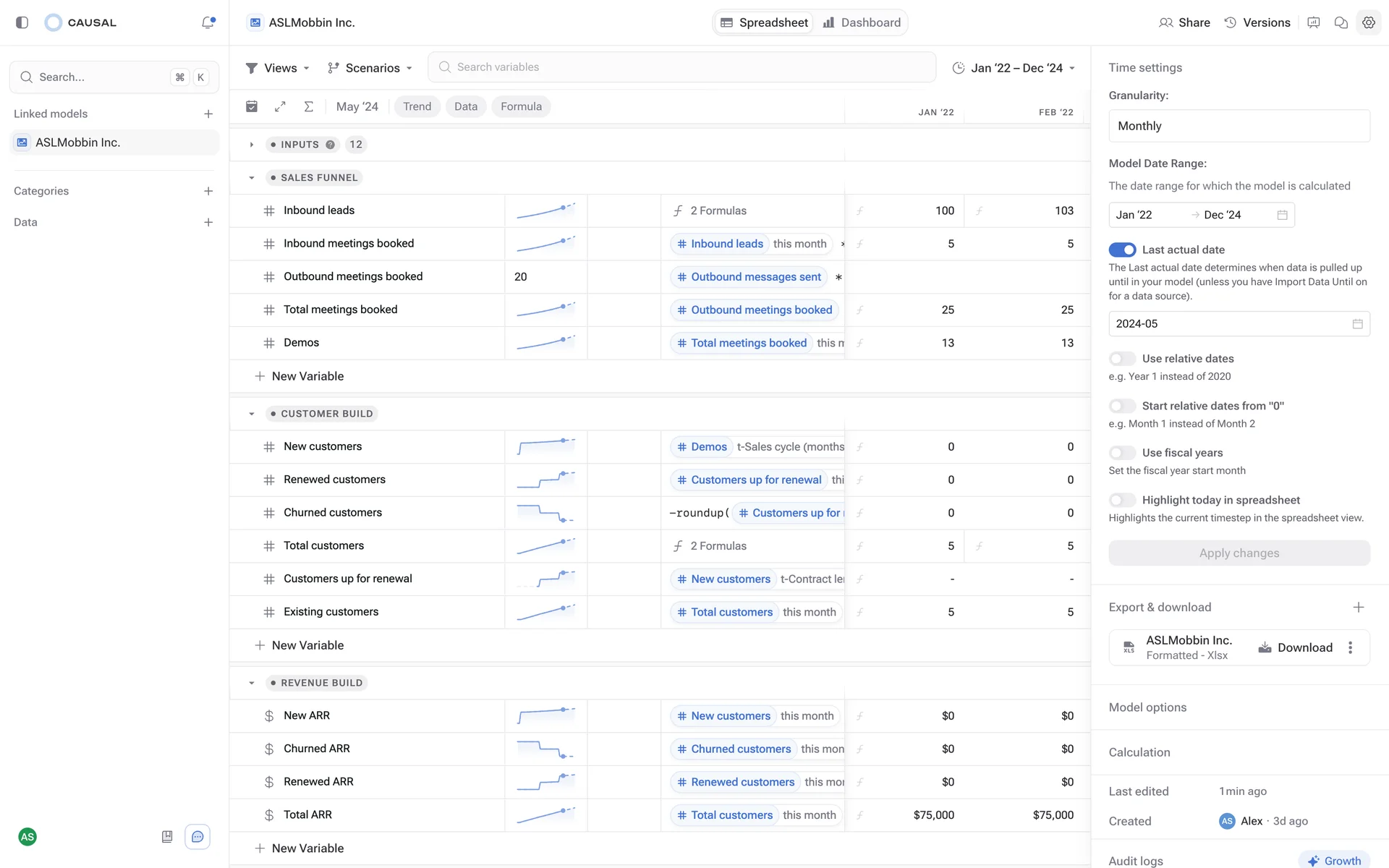This screenshot has height=868, width=1389.
Task: Add a new linked model with plus
Action: point(208,114)
